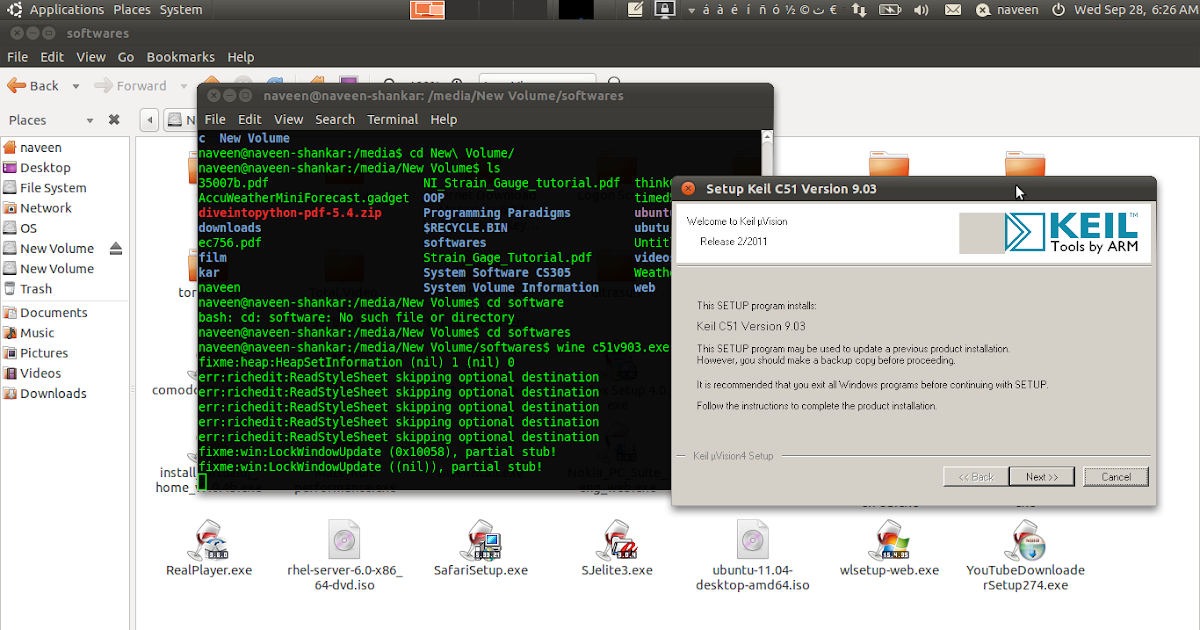Select wlsetup-web.exe file icon

[x=889, y=540]
